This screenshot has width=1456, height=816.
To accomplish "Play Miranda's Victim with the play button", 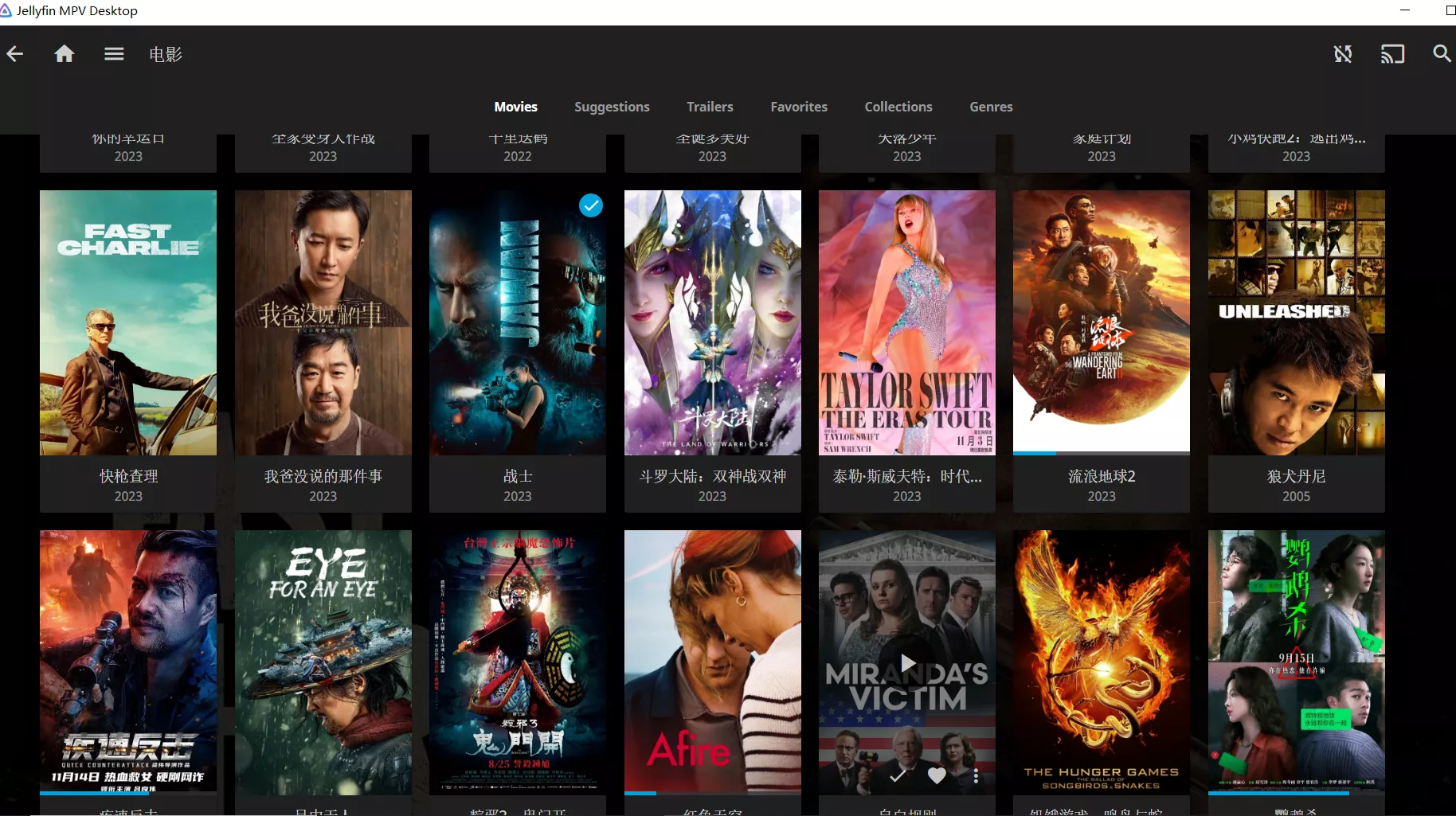I will (907, 662).
